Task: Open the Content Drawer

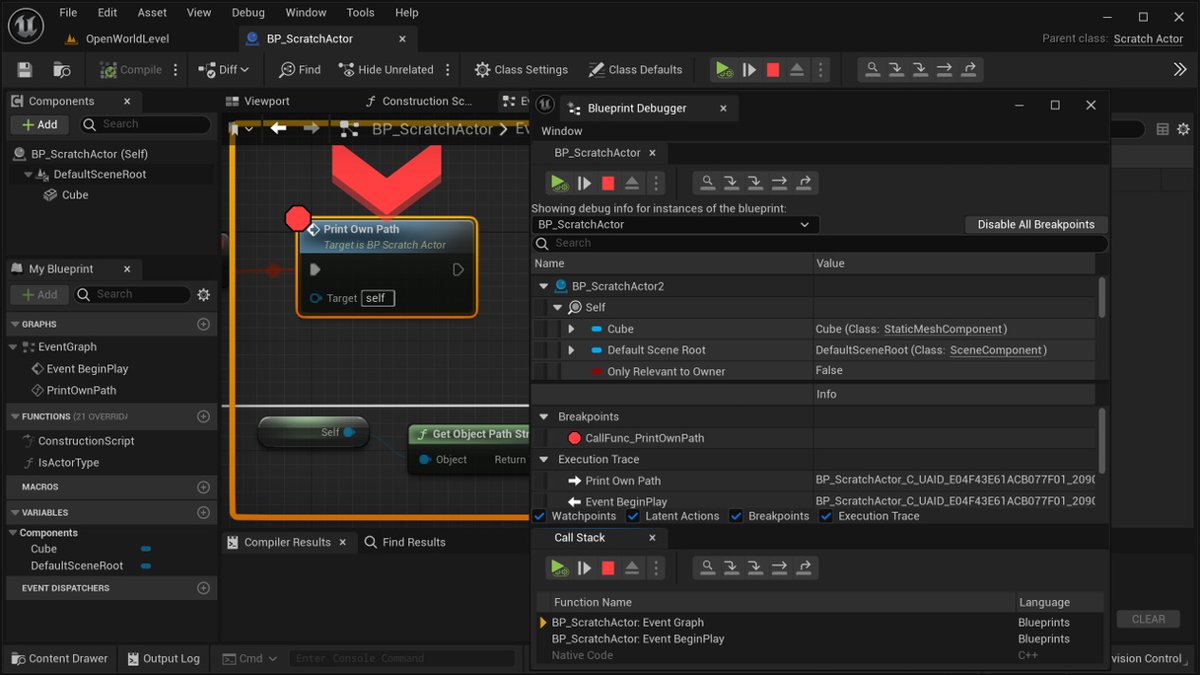Action: (58, 658)
